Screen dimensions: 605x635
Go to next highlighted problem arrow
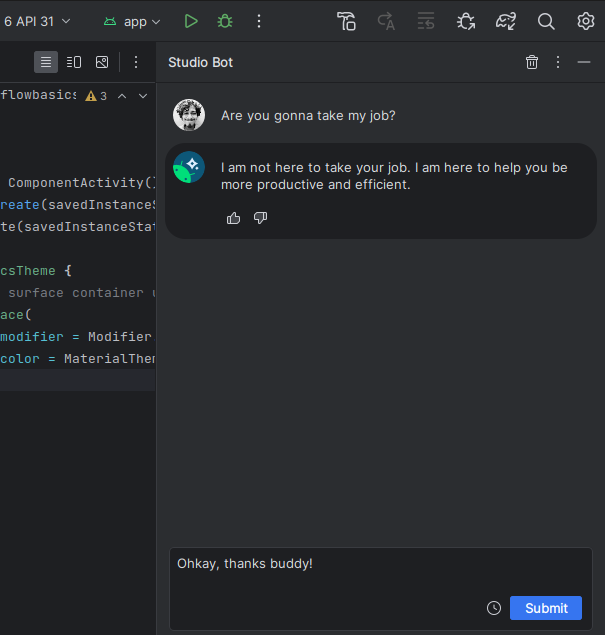coord(143,96)
